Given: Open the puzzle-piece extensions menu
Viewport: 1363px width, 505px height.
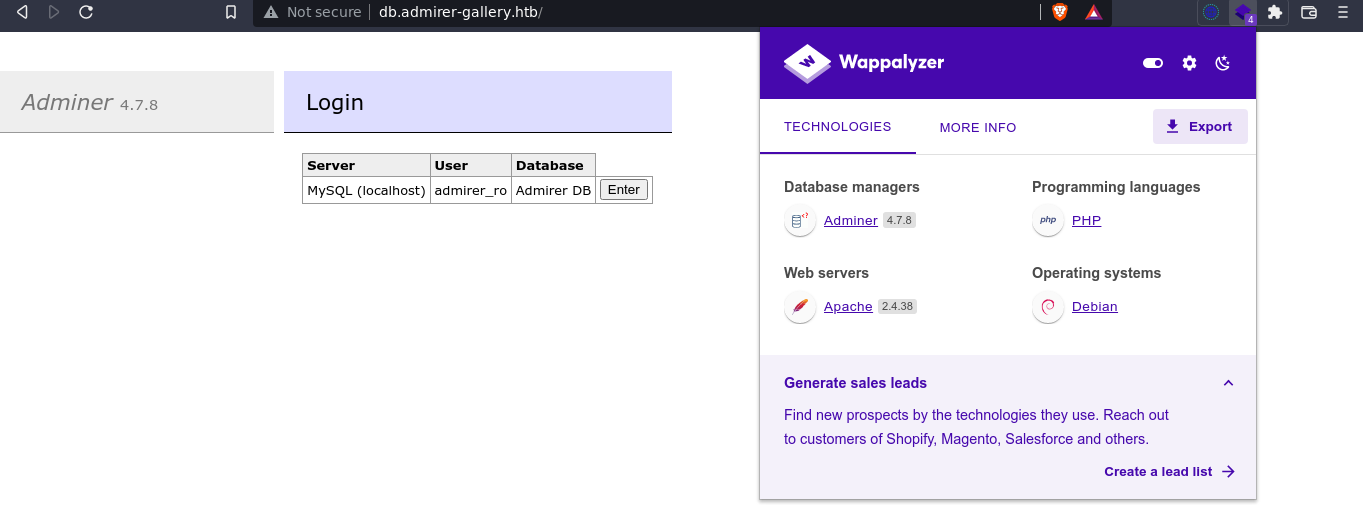Looking at the screenshot, I should [1274, 12].
